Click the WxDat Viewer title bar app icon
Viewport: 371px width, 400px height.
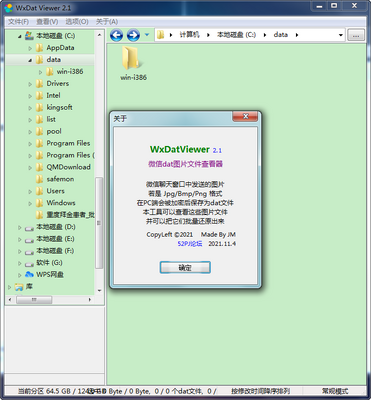tap(8, 7)
